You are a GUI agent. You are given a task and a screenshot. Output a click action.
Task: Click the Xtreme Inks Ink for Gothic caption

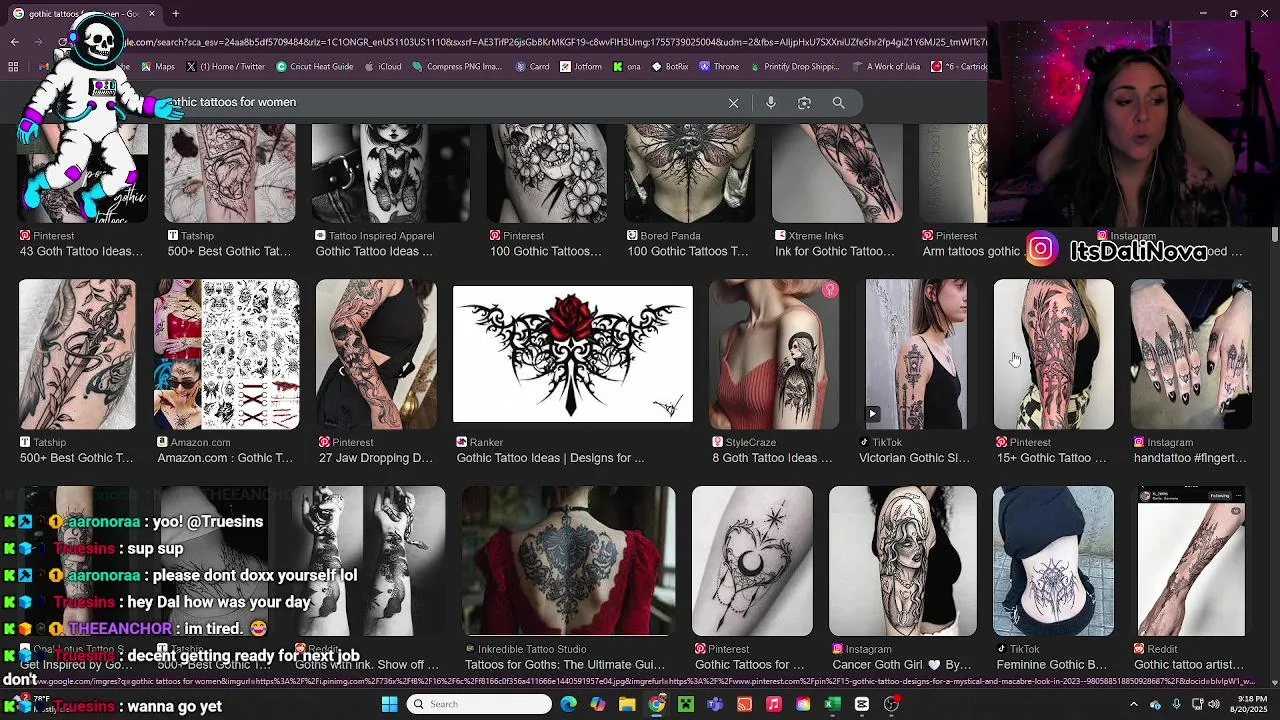coord(834,251)
